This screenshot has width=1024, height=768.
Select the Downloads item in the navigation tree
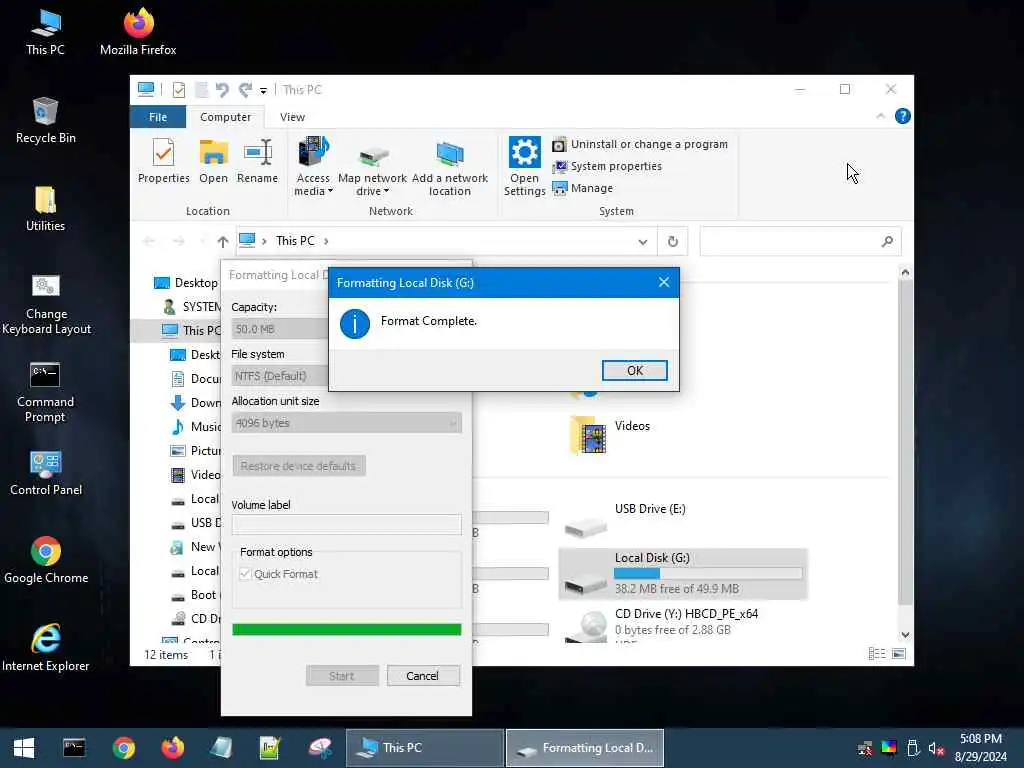195,402
